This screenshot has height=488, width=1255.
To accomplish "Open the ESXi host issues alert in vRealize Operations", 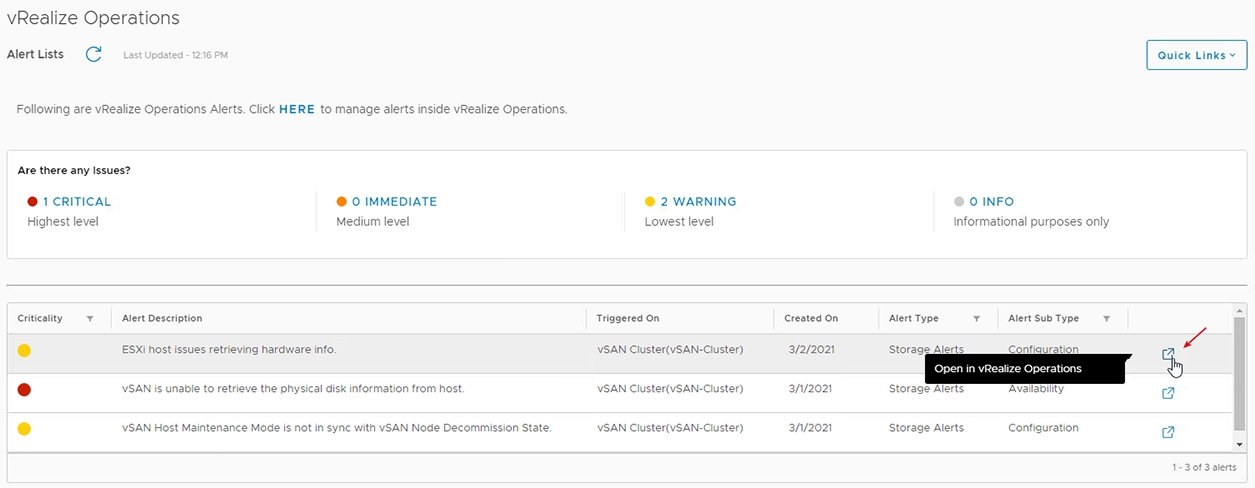I will click(1167, 354).
